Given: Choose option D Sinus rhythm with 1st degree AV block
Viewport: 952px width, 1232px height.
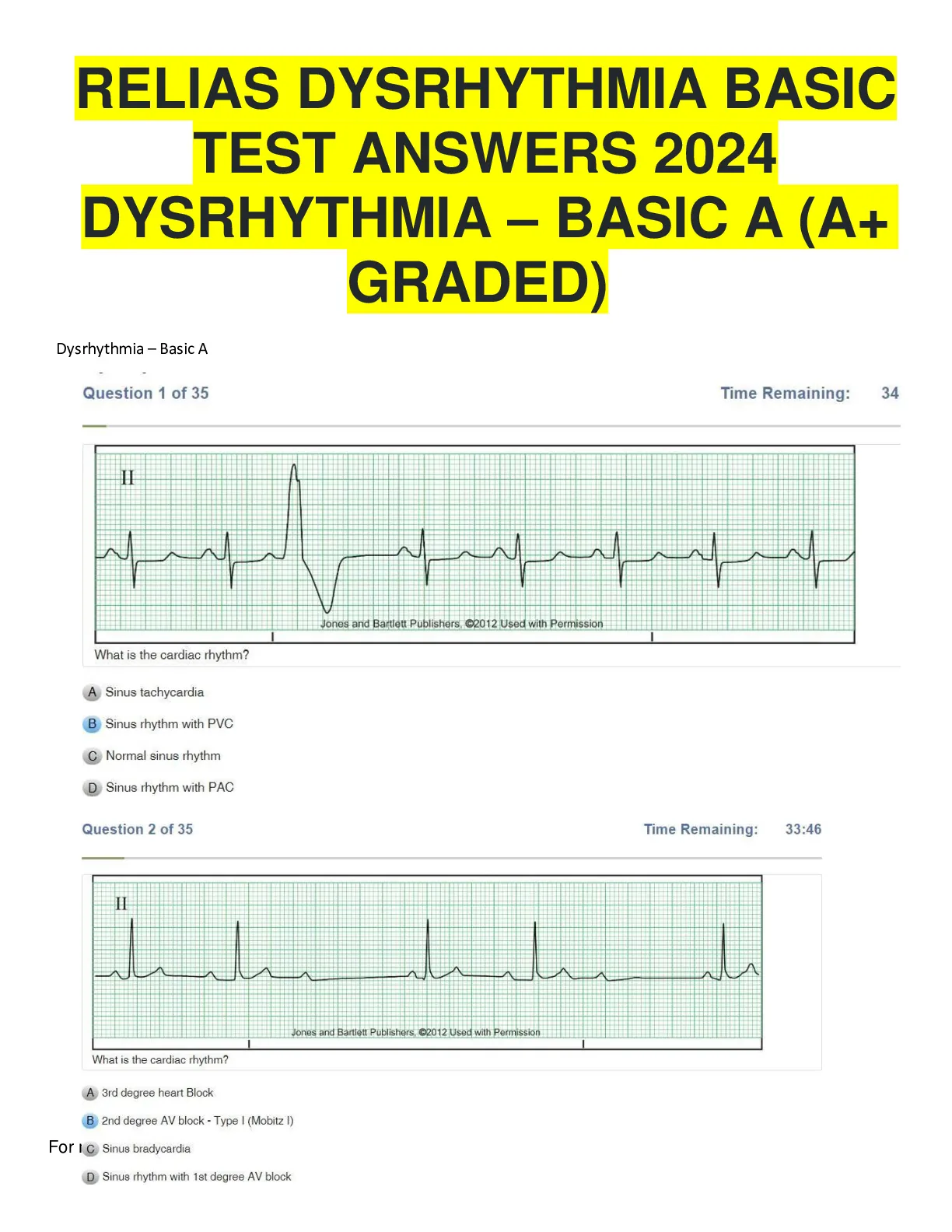Looking at the screenshot, I should [x=187, y=1177].
